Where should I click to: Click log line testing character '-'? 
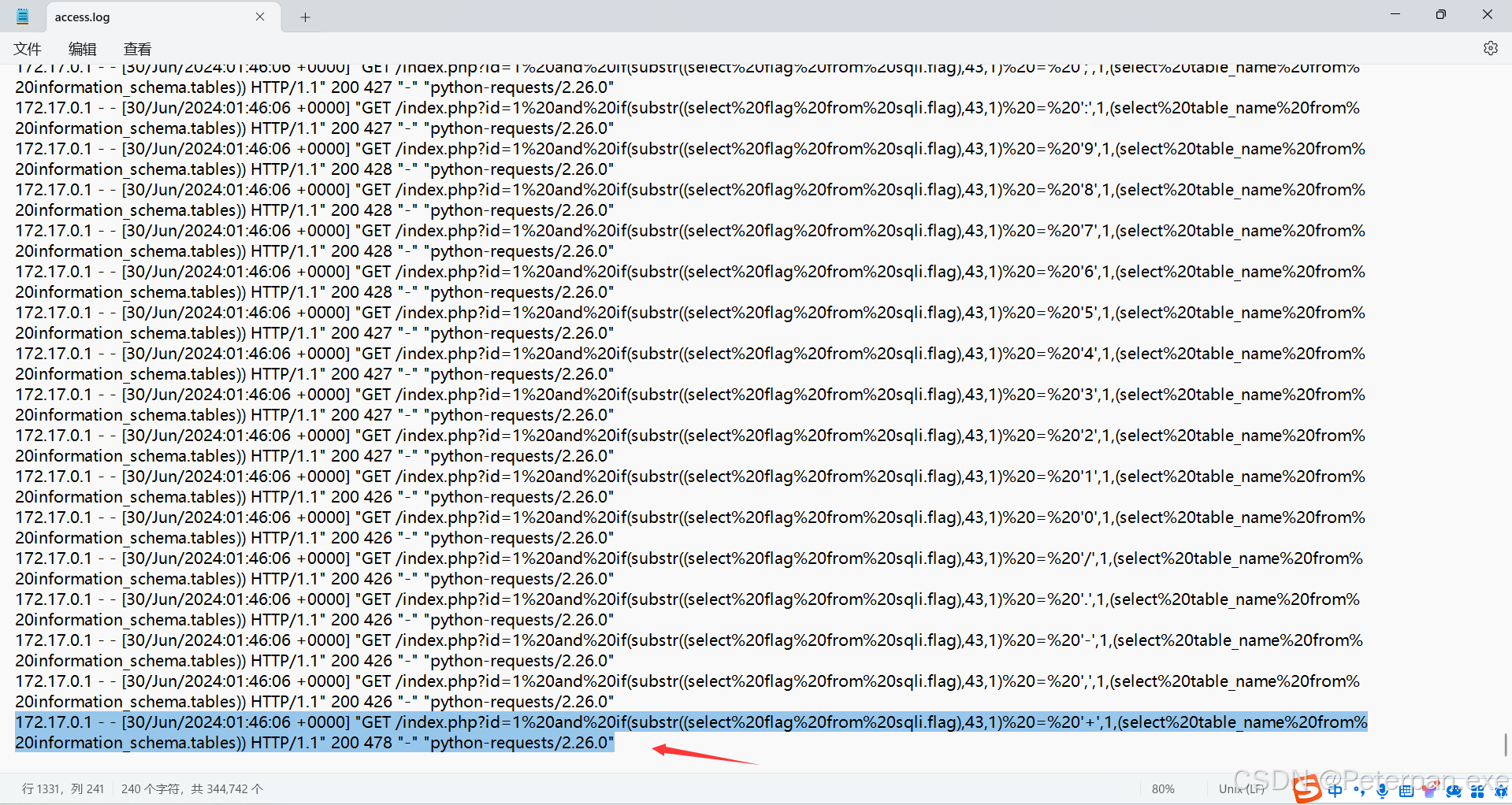pos(690,650)
